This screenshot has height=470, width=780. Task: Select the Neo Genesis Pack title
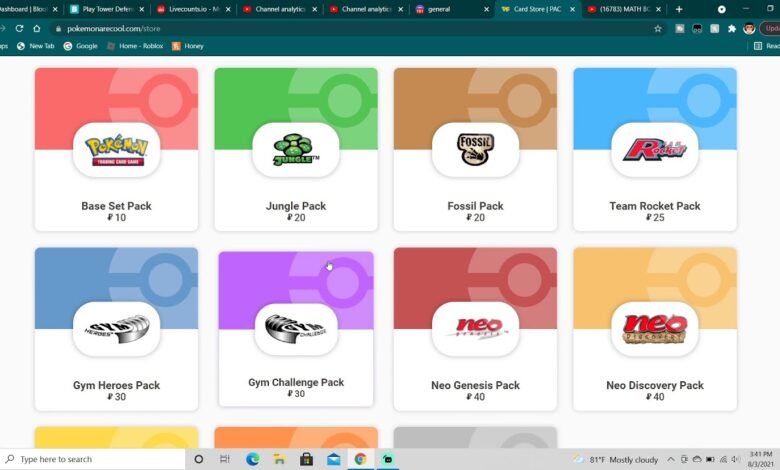click(x=476, y=385)
